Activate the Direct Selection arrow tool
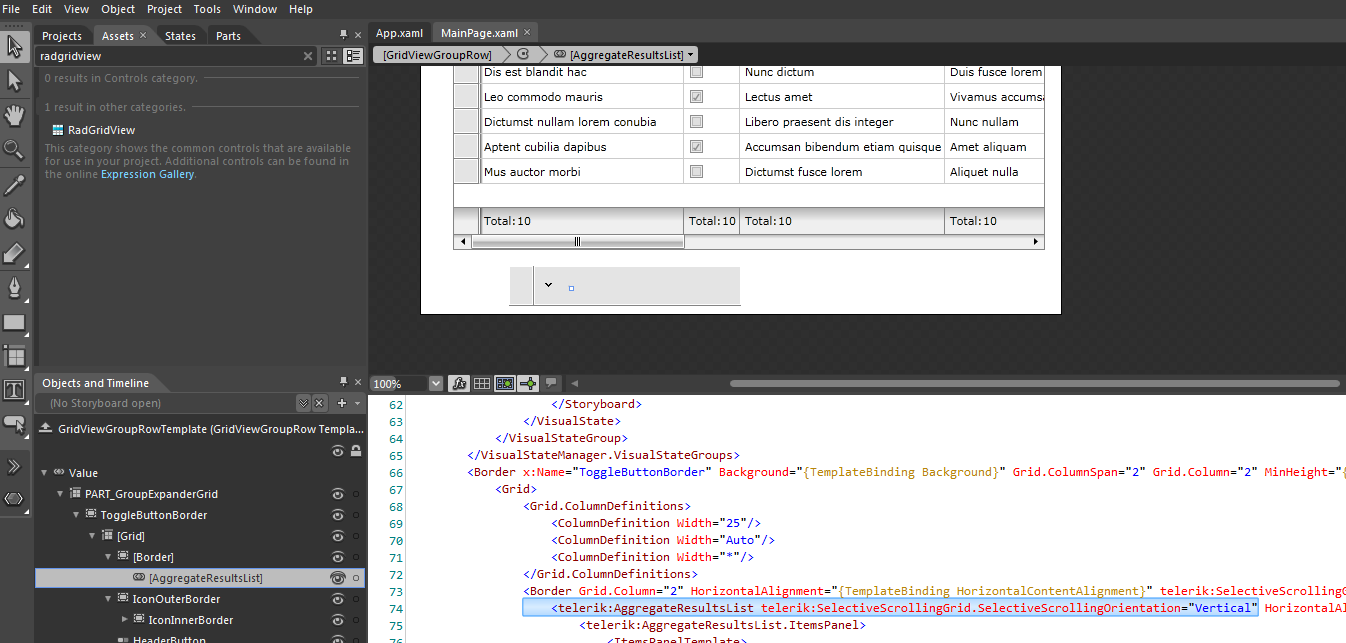The height and width of the screenshot is (643, 1346). coord(14,80)
